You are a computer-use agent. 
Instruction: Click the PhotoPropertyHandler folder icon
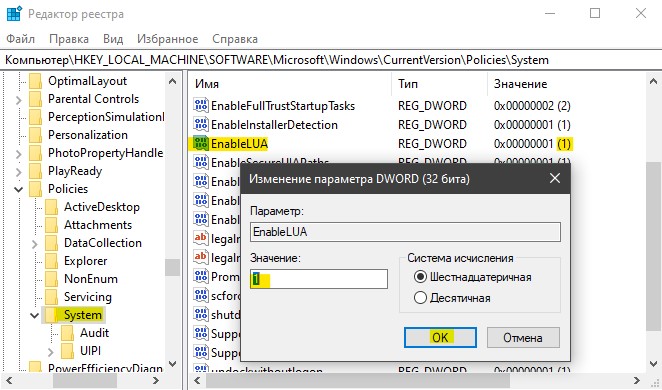click(x=35, y=153)
